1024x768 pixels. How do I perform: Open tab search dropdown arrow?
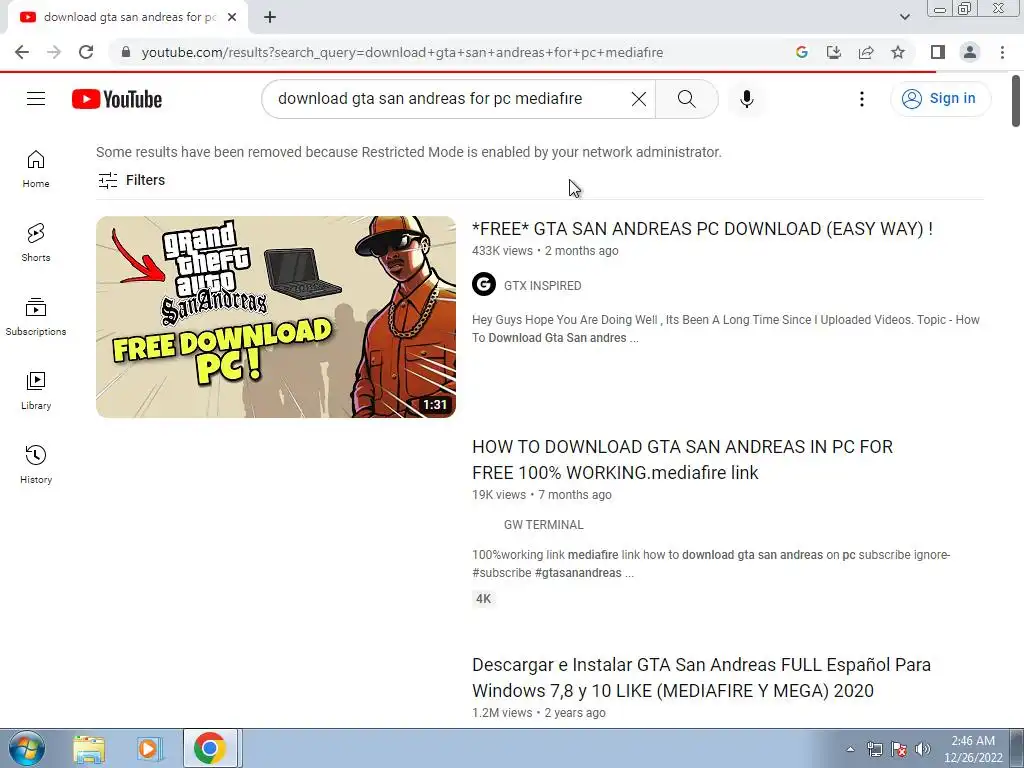point(904,17)
